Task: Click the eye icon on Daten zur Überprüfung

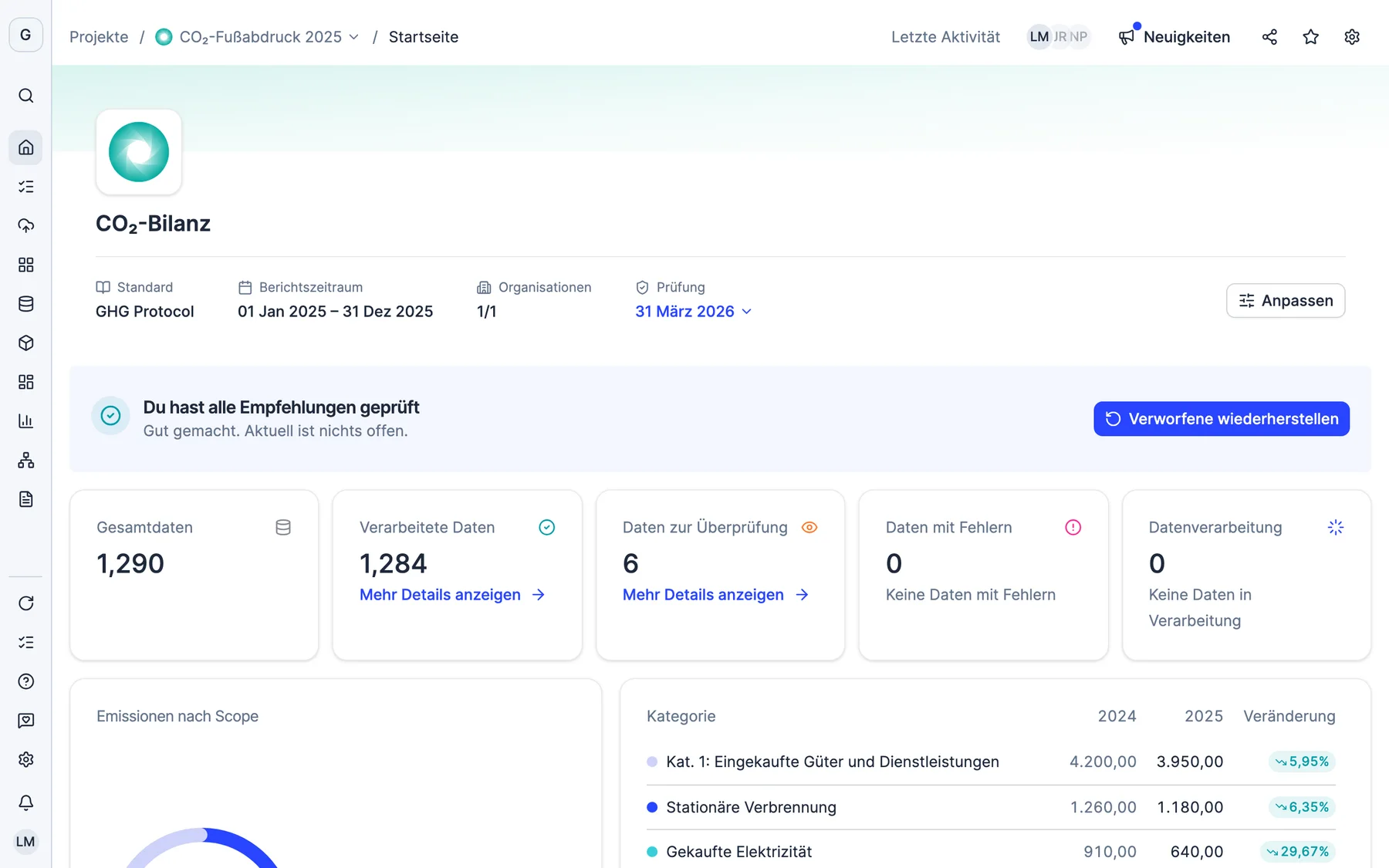Action: [809, 528]
